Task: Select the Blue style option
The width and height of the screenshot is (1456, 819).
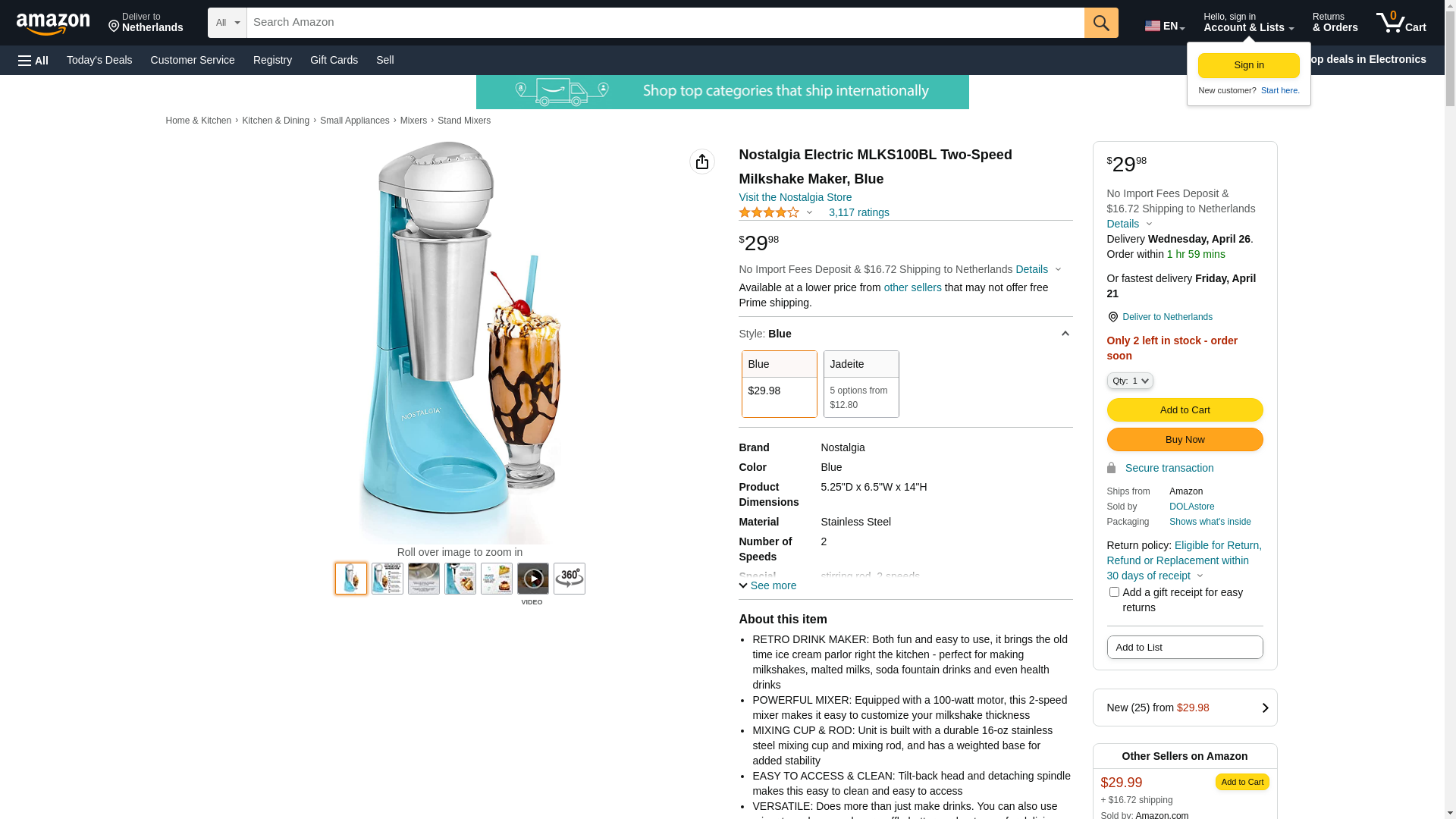Action: [x=780, y=384]
